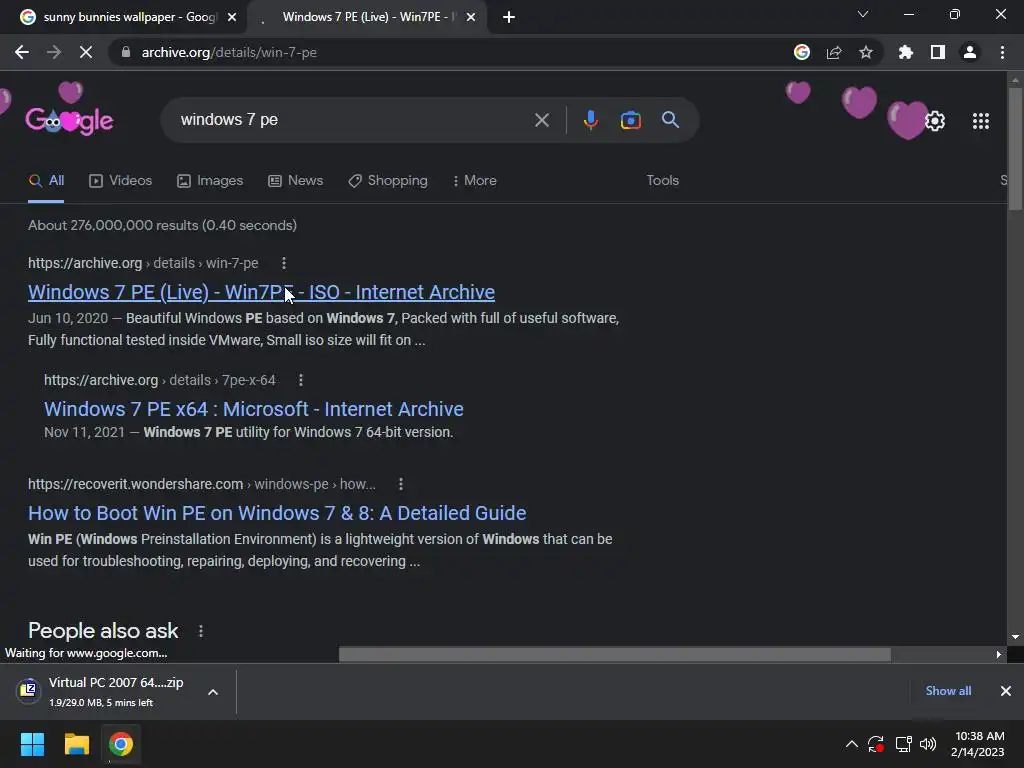
Task: Expand the Virtual PC 2007 download options chevron
Action: pos(213,692)
